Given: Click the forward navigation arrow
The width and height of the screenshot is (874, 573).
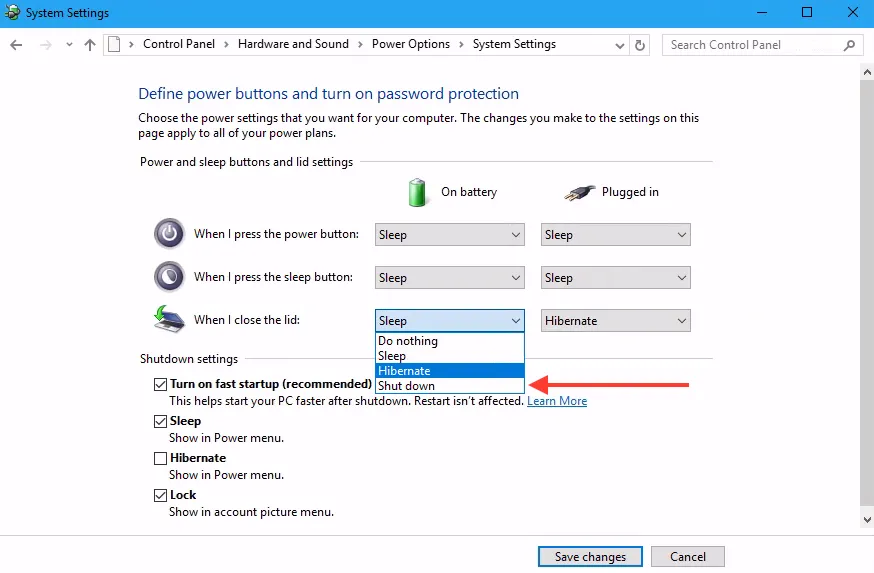Looking at the screenshot, I should coord(46,45).
